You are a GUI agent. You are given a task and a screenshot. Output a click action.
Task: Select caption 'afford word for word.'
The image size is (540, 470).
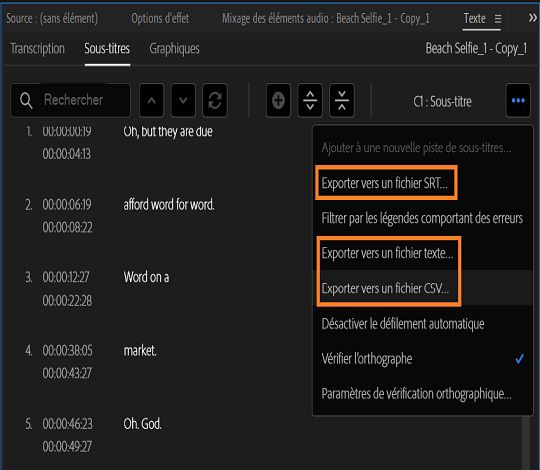point(169,205)
